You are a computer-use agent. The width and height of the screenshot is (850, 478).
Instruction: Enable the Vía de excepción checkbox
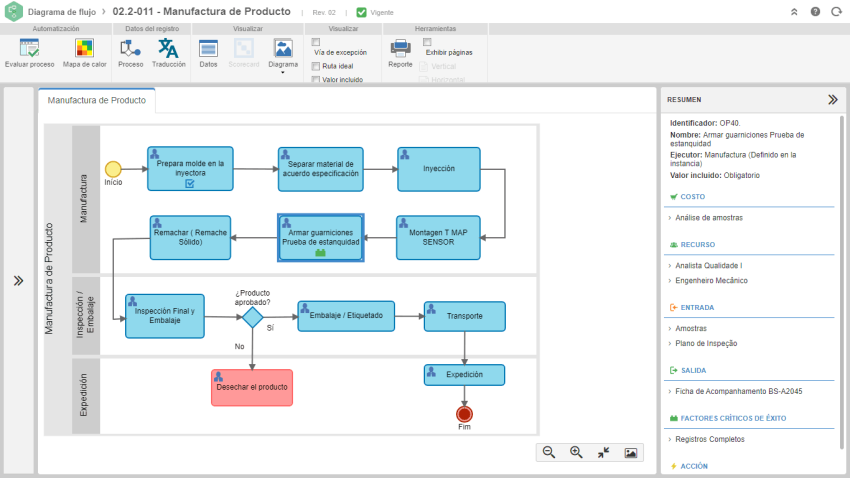(x=315, y=42)
